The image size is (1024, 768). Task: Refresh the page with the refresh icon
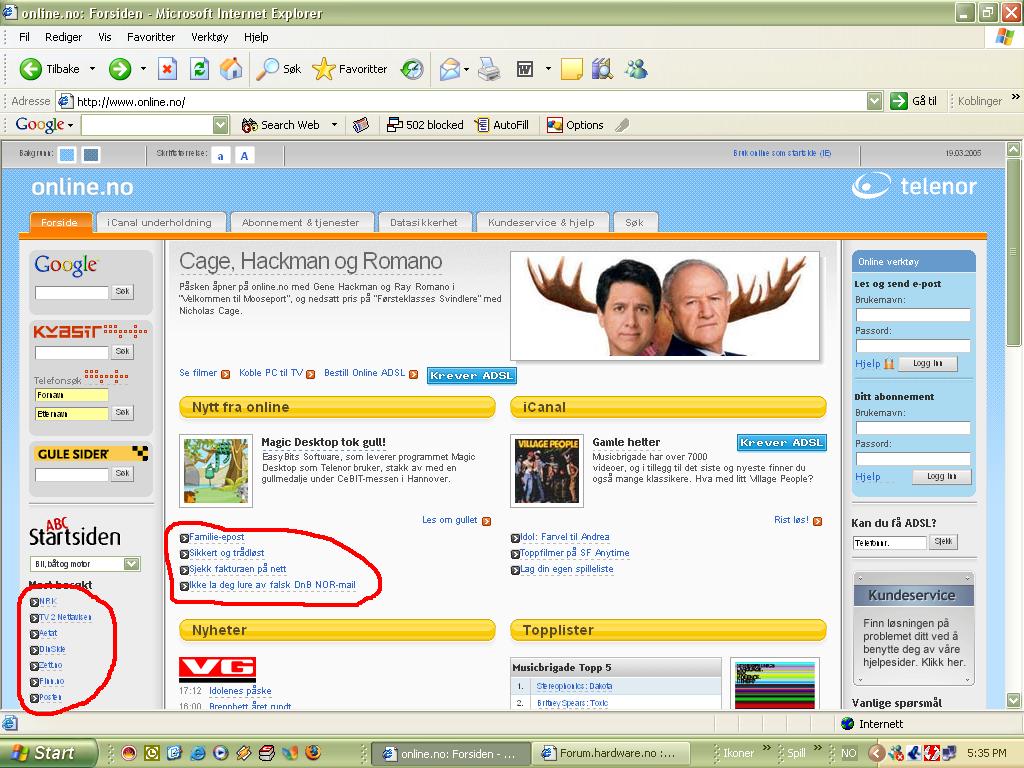click(200, 69)
